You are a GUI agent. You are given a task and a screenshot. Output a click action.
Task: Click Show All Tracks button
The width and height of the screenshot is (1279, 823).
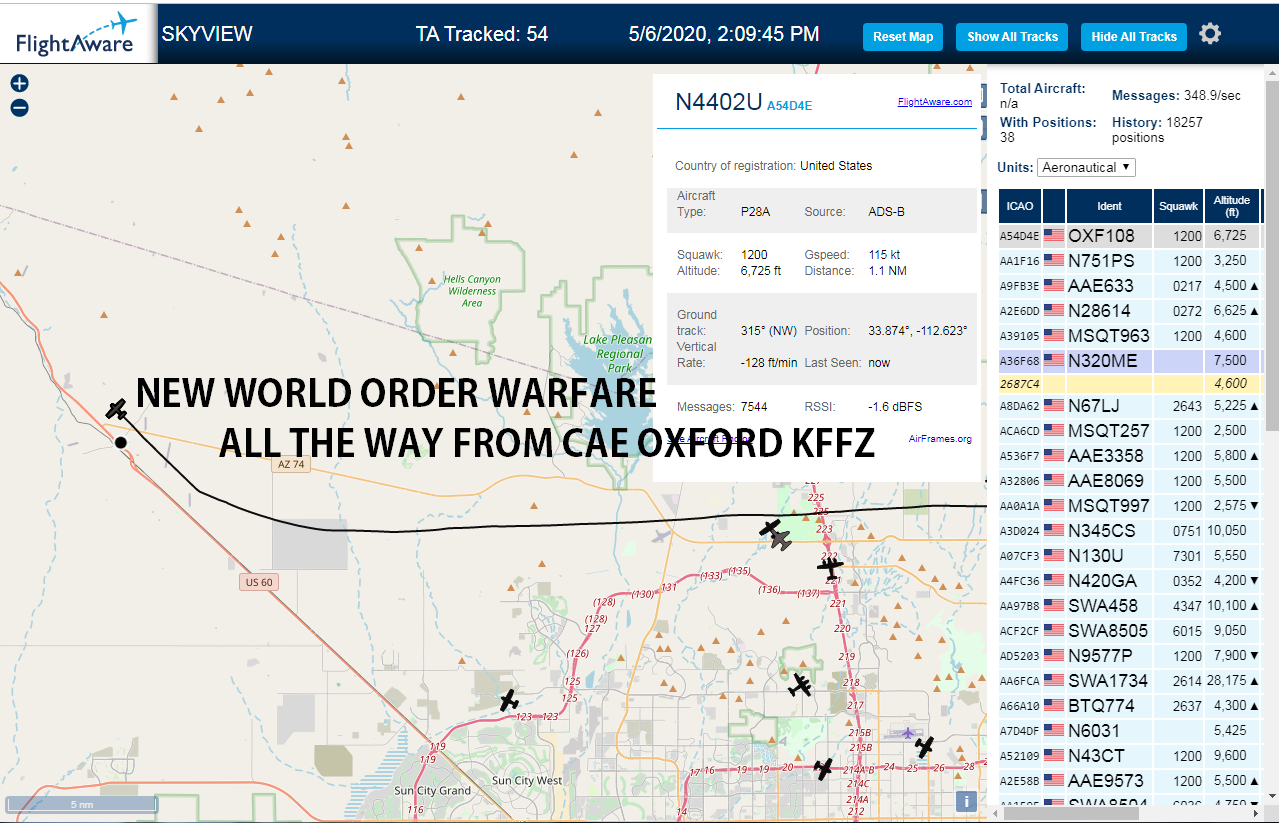tap(1012, 37)
